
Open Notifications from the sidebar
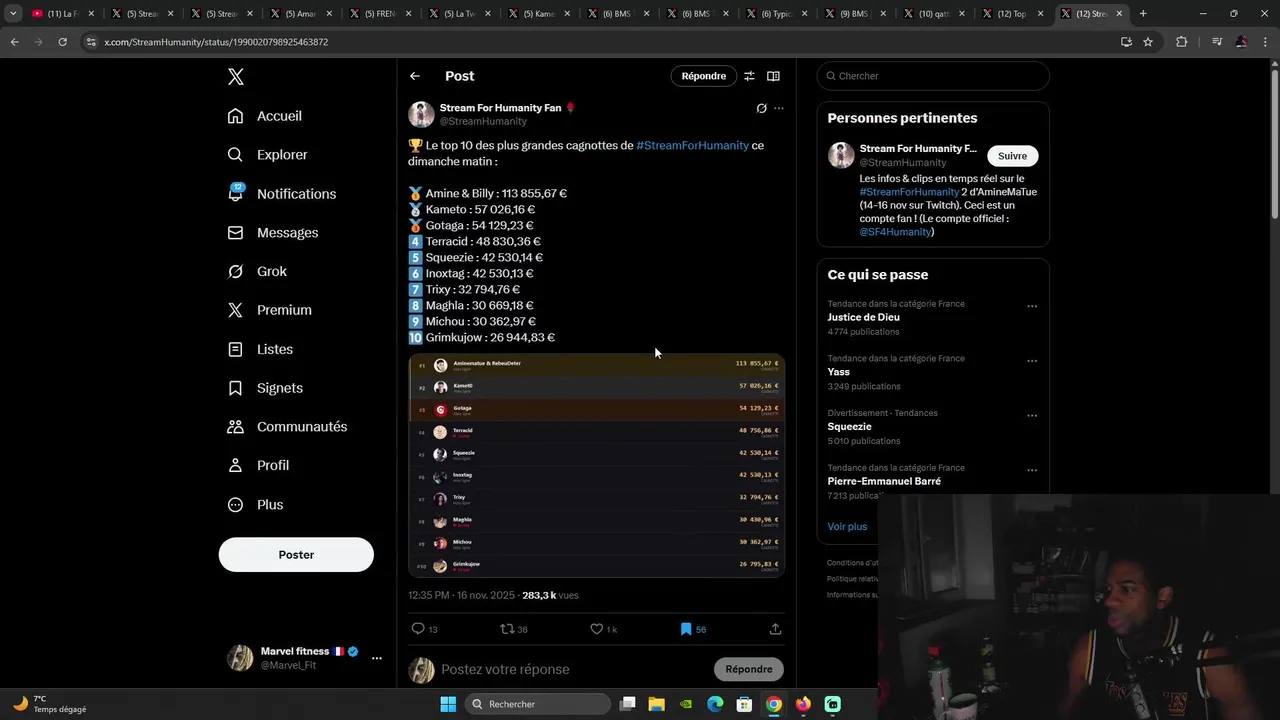pos(281,194)
